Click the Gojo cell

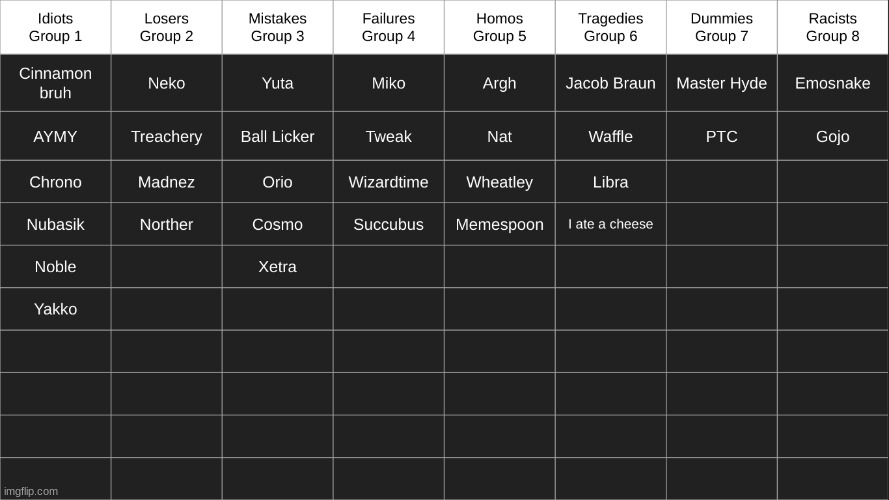tap(833, 136)
